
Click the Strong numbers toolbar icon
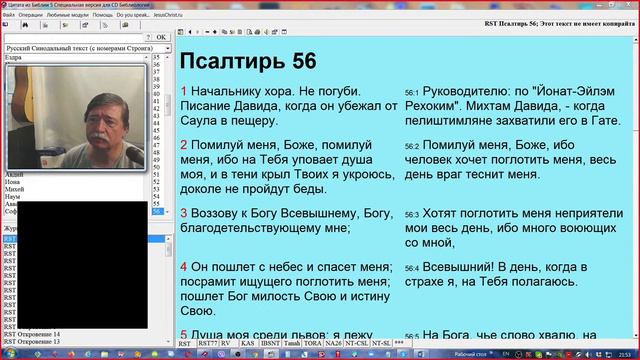click(65, 25)
